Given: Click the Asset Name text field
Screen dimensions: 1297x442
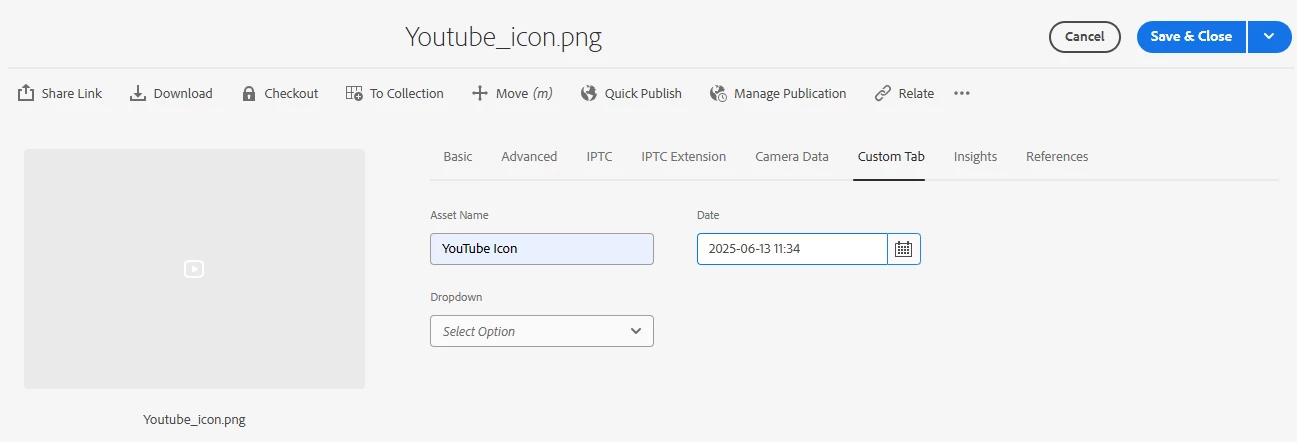Looking at the screenshot, I should pos(542,249).
